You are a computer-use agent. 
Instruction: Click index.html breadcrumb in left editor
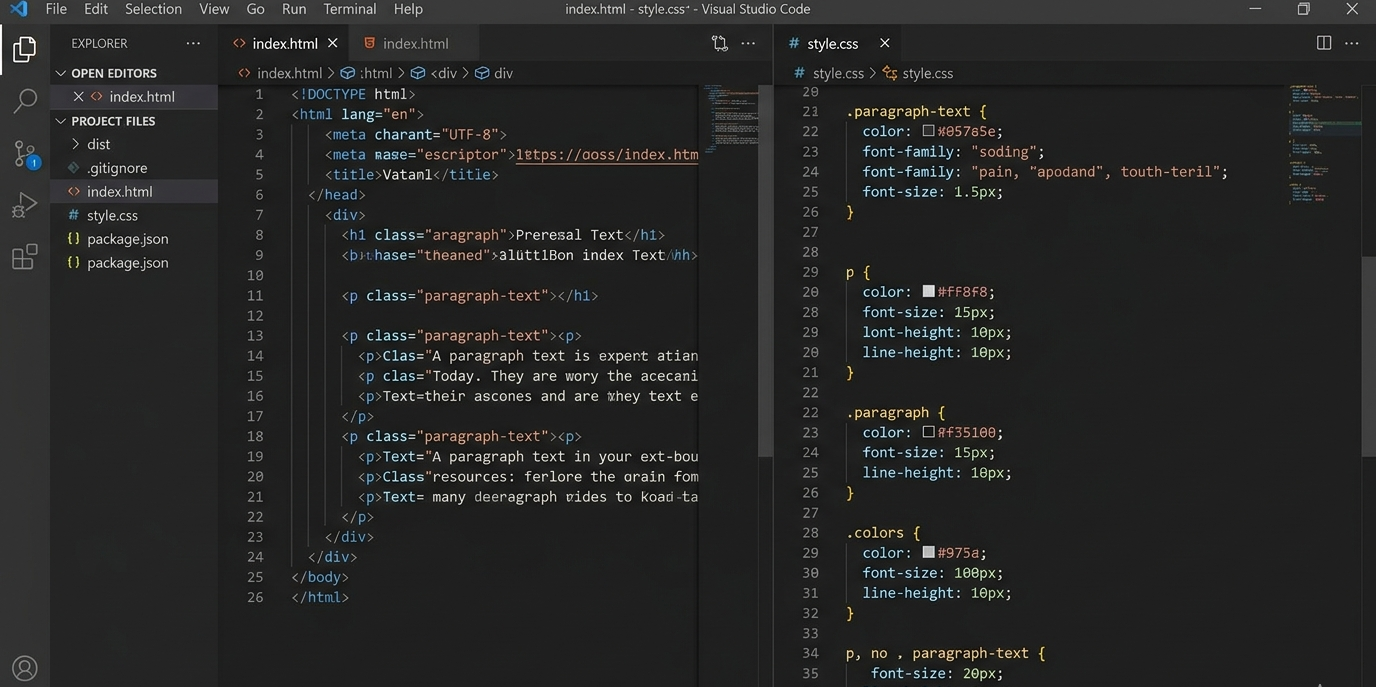pos(289,73)
